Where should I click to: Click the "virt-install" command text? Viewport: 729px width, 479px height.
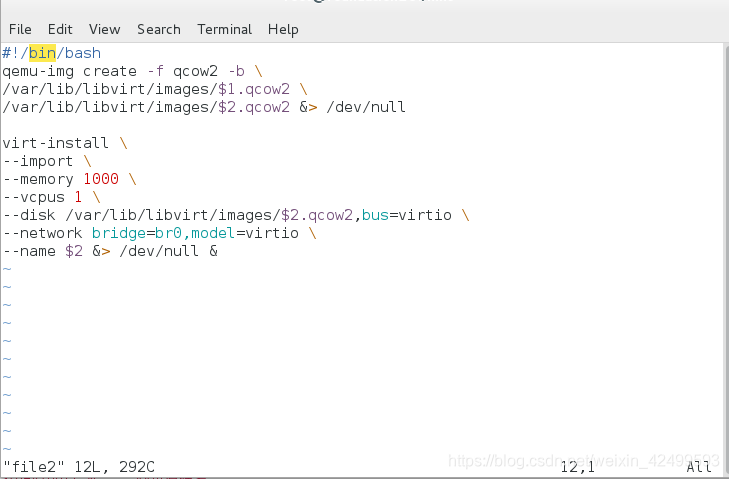point(55,143)
